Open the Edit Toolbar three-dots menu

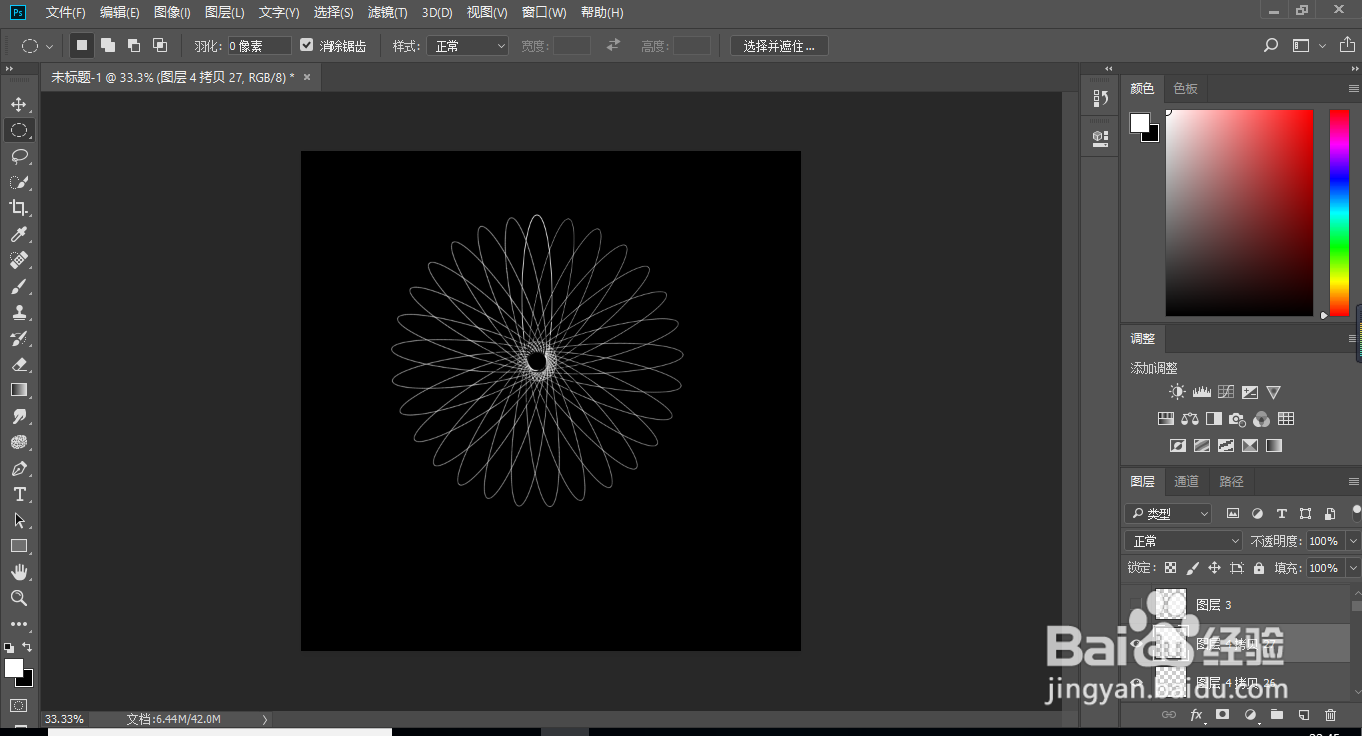tap(19, 624)
